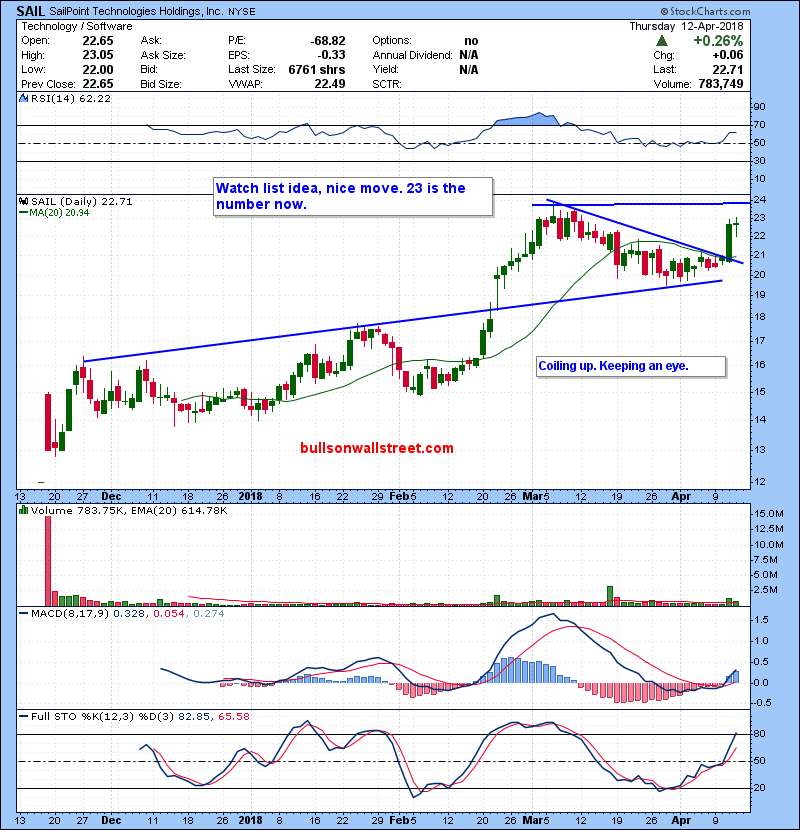Viewport: 800px width, 830px height.
Task: Click the Options value no
Action: click(471, 41)
